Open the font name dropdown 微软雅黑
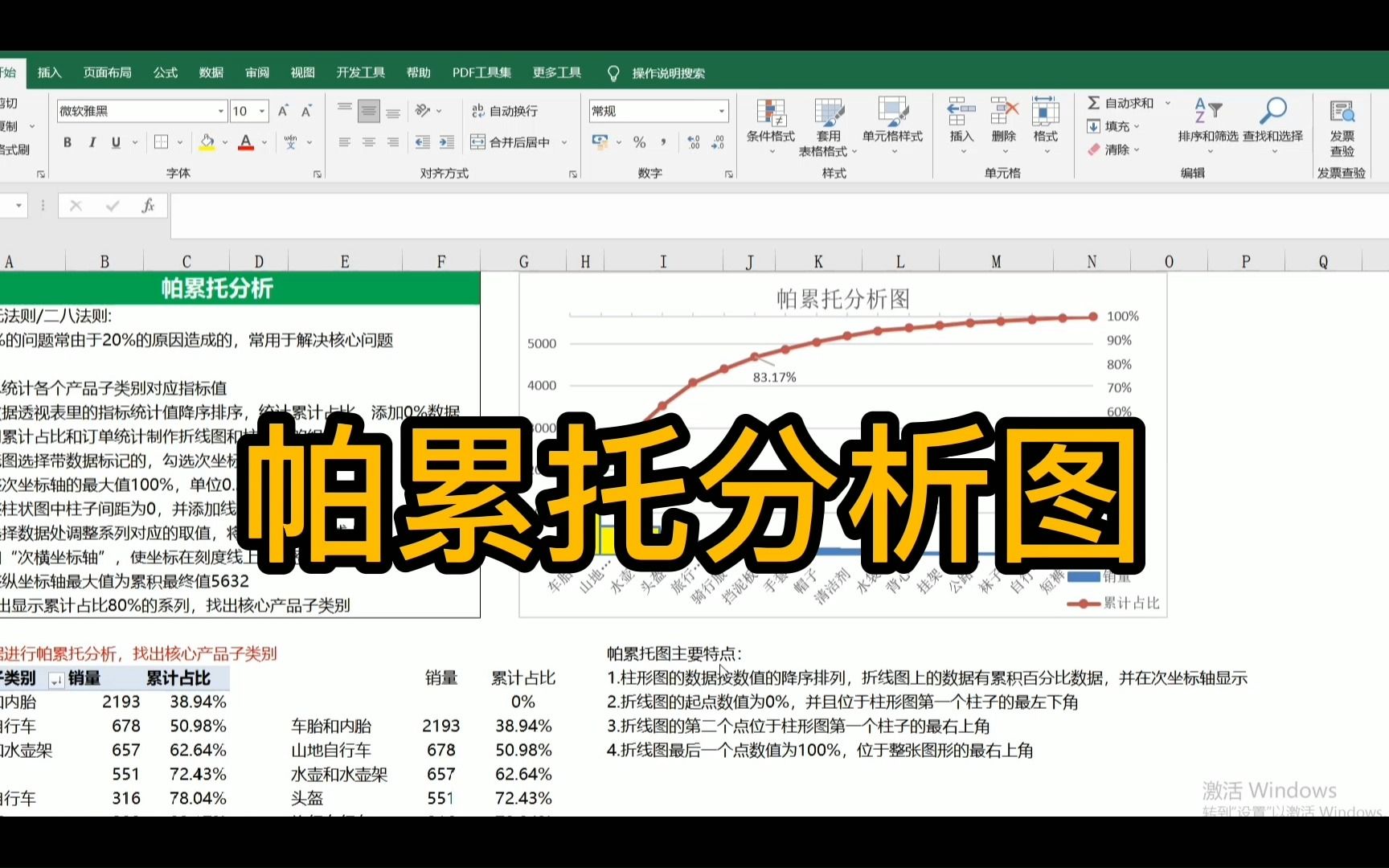Image resolution: width=1389 pixels, height=868 pixels. pos(221,111)
